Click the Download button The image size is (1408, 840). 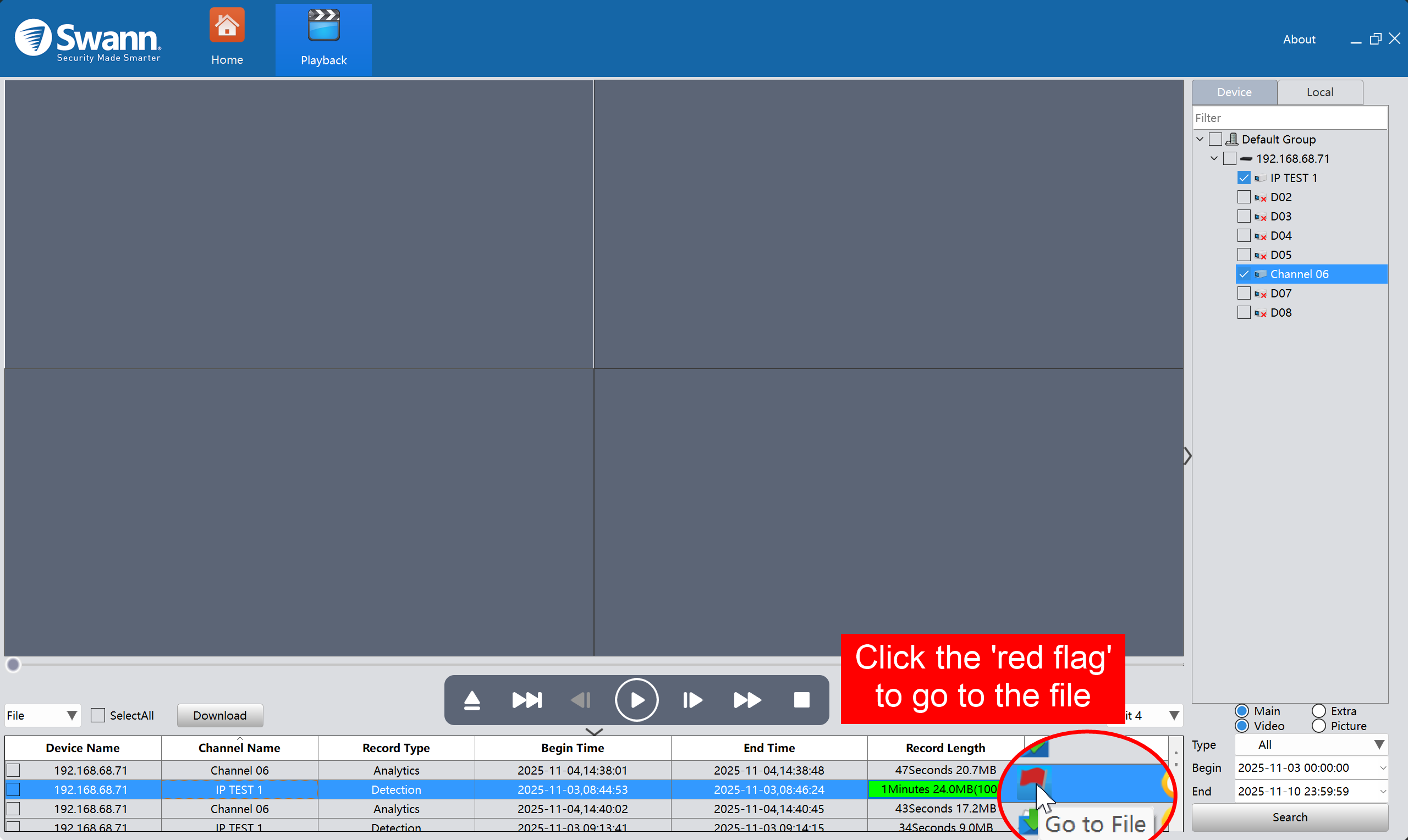[x=219, y=715]
